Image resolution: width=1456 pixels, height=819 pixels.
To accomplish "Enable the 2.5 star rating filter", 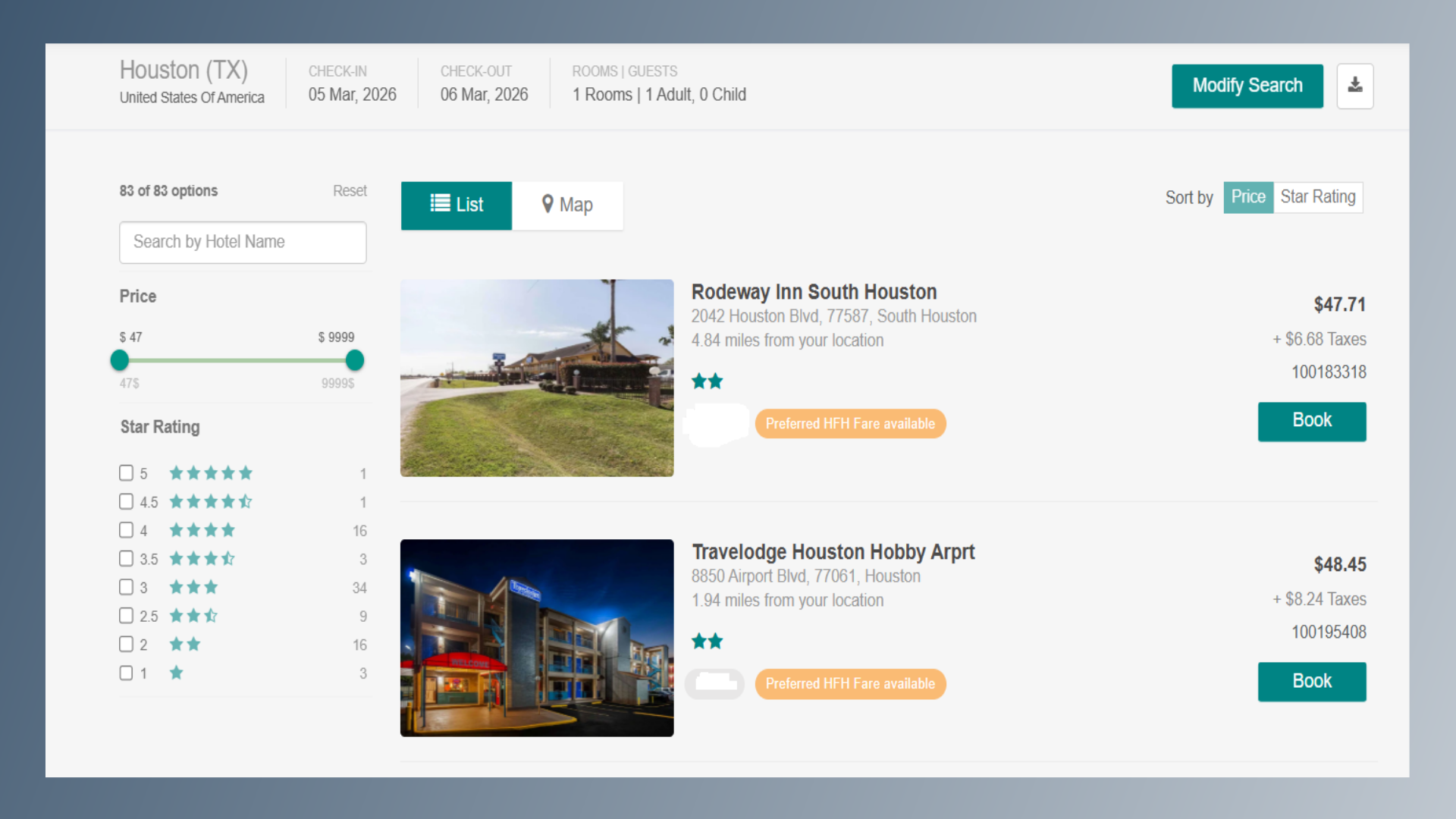I will click(x=126, y=616).
